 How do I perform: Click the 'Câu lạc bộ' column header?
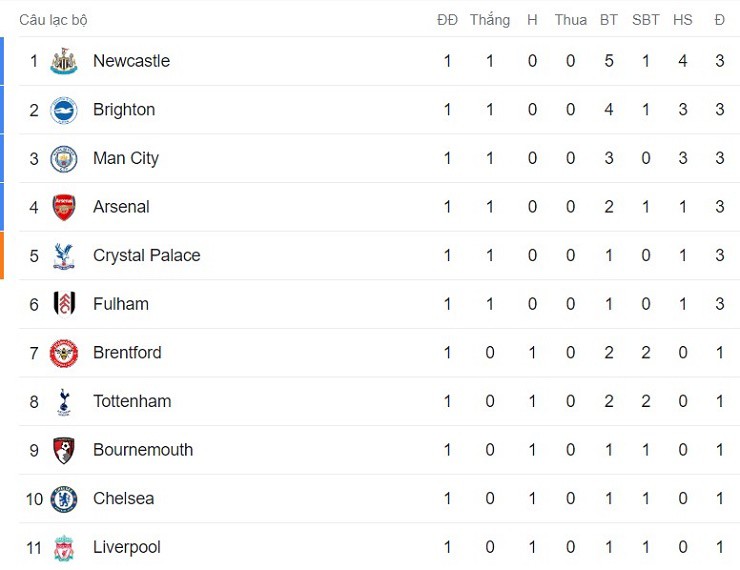pyautogui.click(x=53, y=20)
